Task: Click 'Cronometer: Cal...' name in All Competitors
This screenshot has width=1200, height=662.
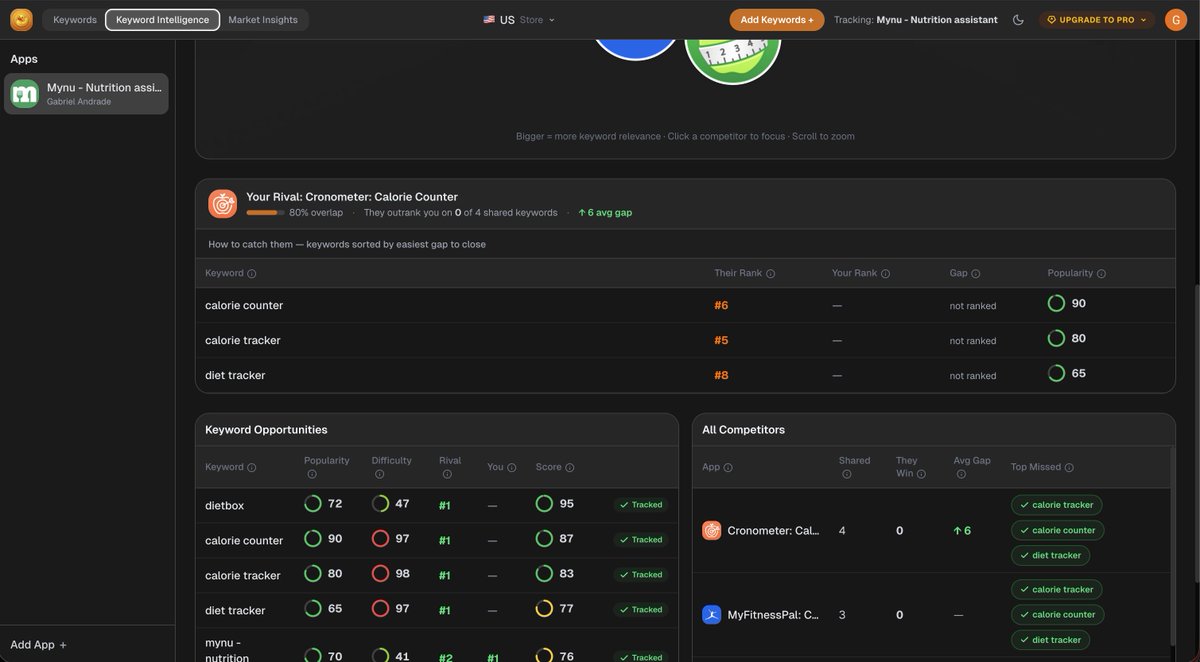Action: (773, 531)
